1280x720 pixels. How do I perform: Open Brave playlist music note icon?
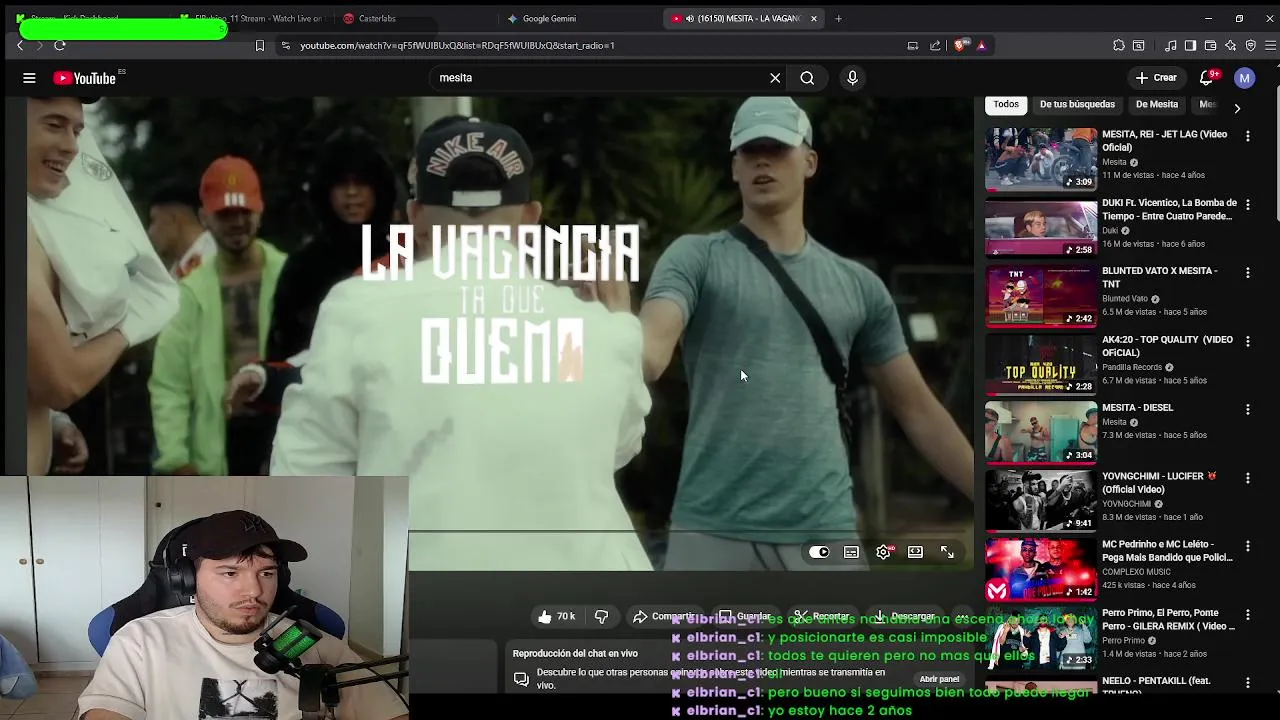tap(1171, 45)
